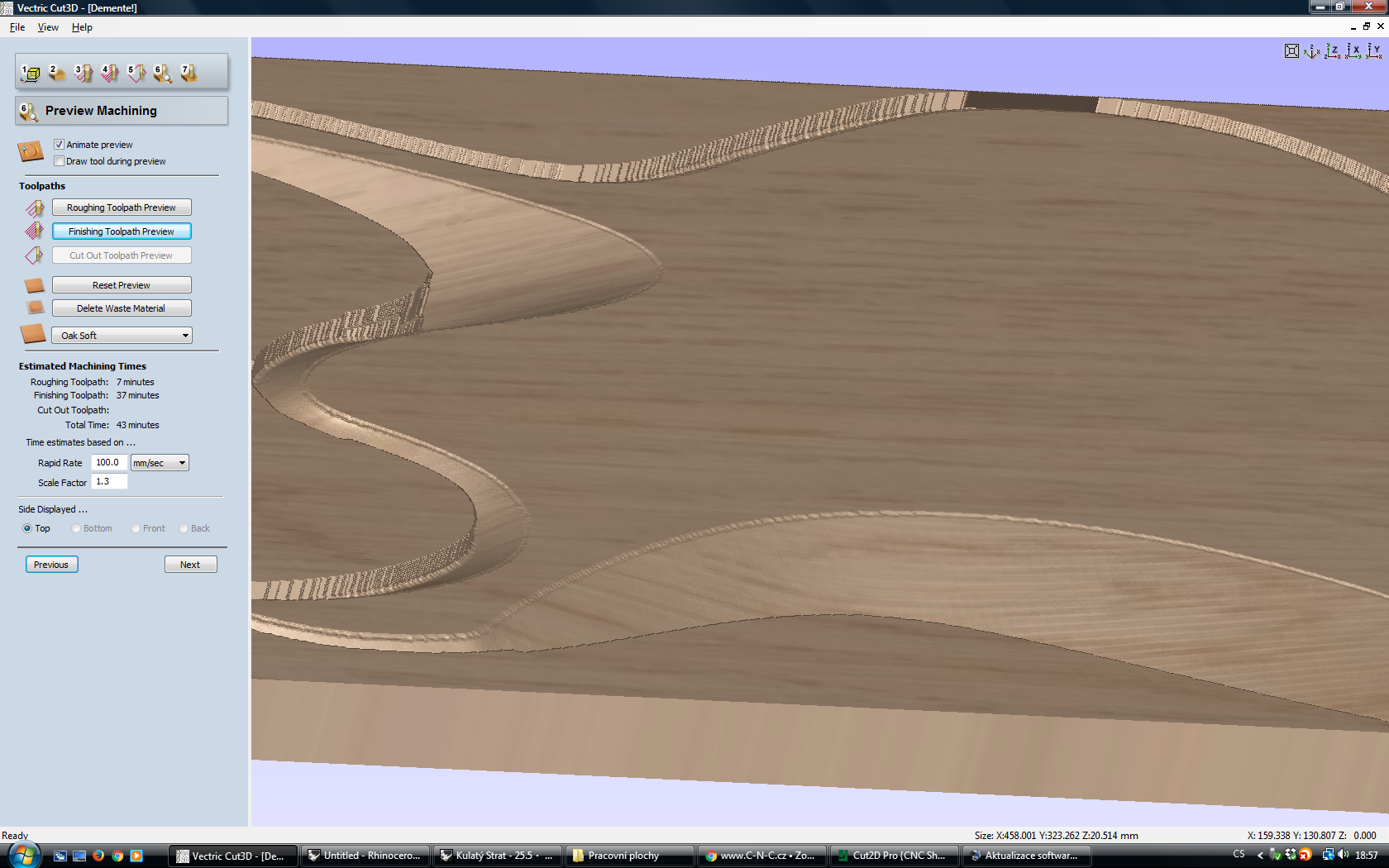
Task: Open the View menu
Action: [48, 27]
